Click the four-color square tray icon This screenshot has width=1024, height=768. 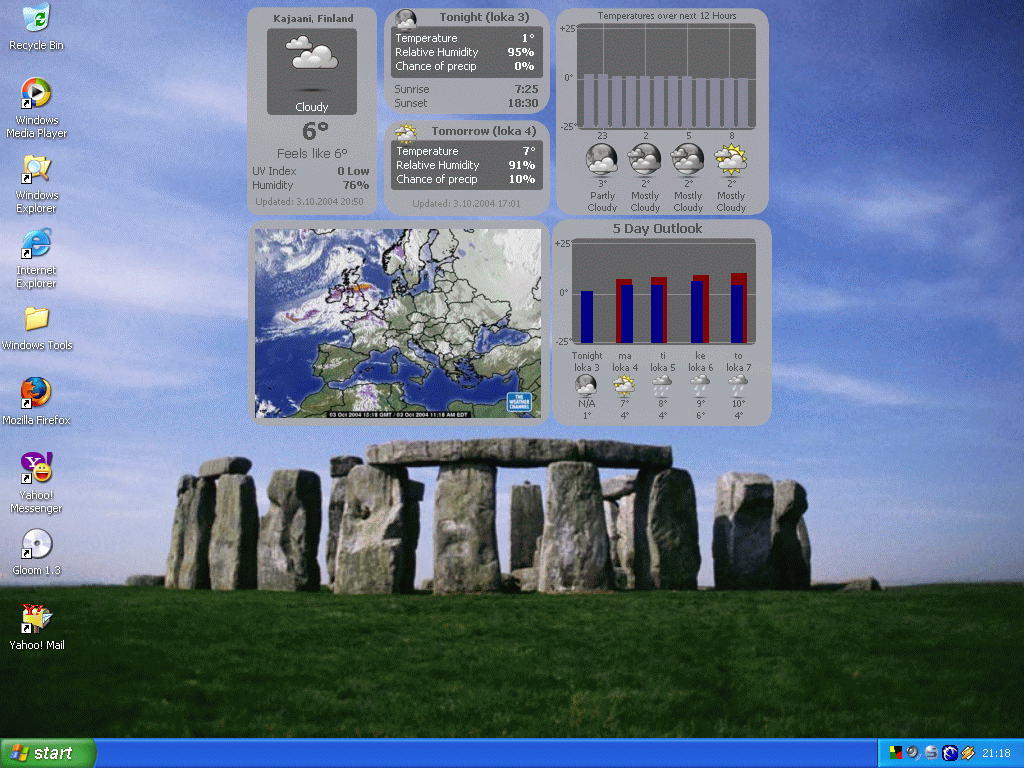[x=895, y=753]
